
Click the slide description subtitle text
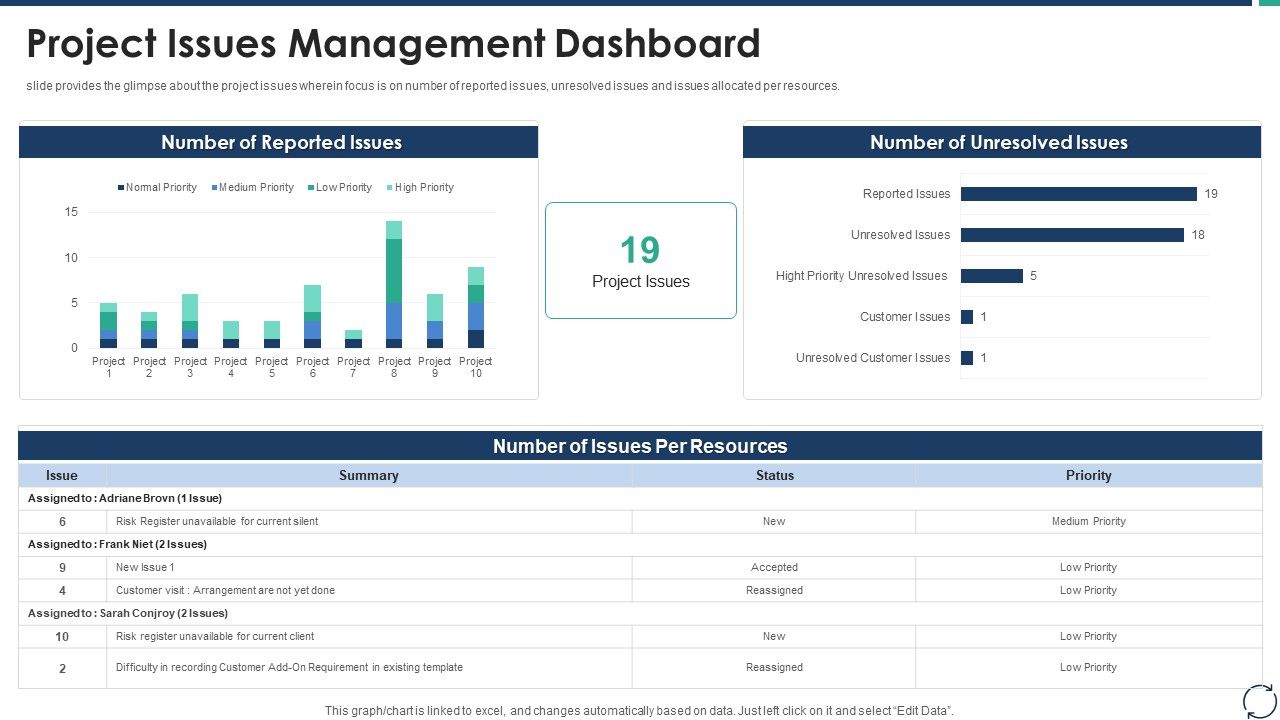[x=433, y=86]
